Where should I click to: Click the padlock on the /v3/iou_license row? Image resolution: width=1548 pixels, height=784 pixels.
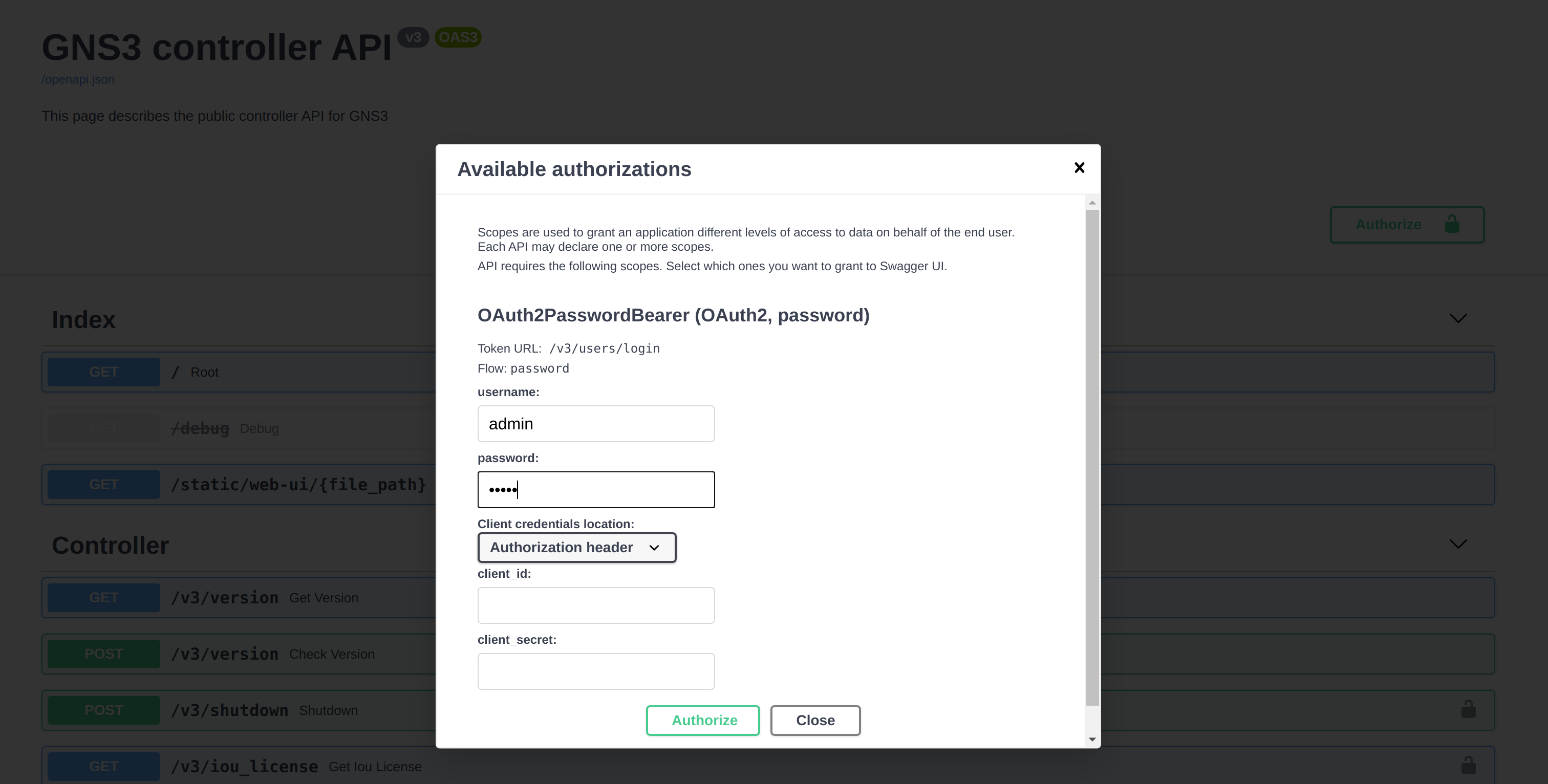click(1468, 766)
